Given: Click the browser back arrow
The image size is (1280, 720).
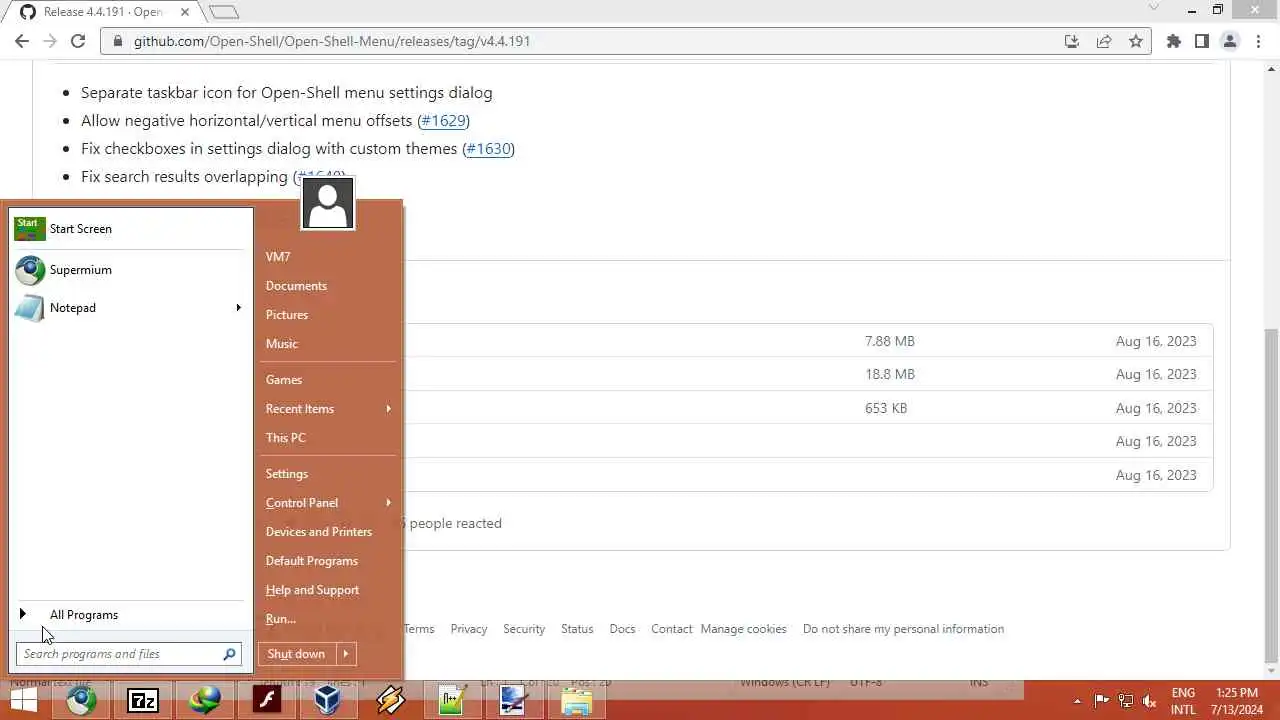Looking at the screenshot, I should click(22, 41).
